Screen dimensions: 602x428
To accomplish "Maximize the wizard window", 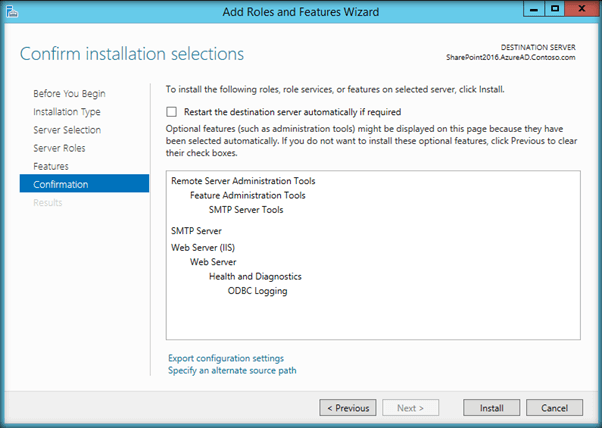I will (x=553, y=11).
